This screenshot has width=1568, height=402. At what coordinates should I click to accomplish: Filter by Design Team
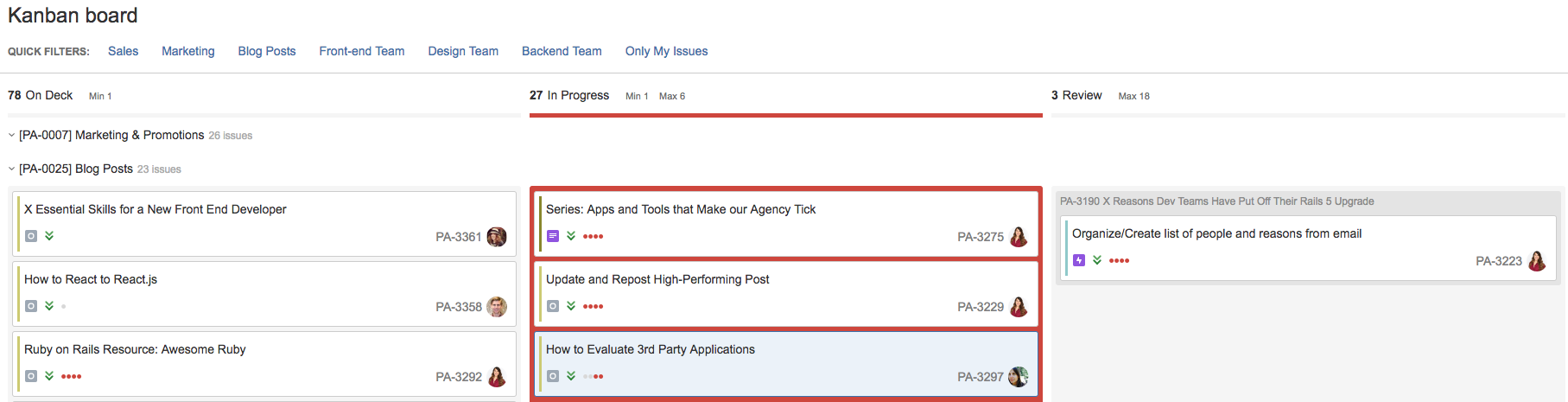tap(463, 51)
